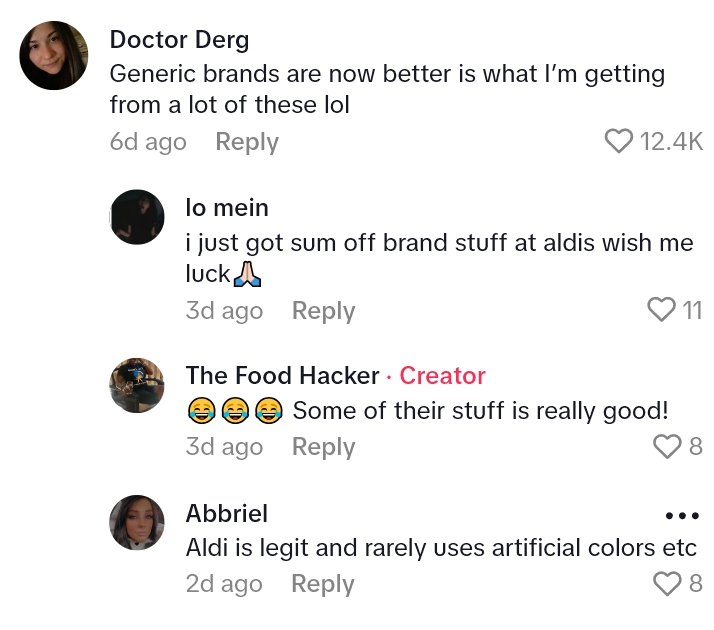This screenshot has width=714, height=630.
Task: Open Doctor Derg username link
Action: click(x=179, y=40)
